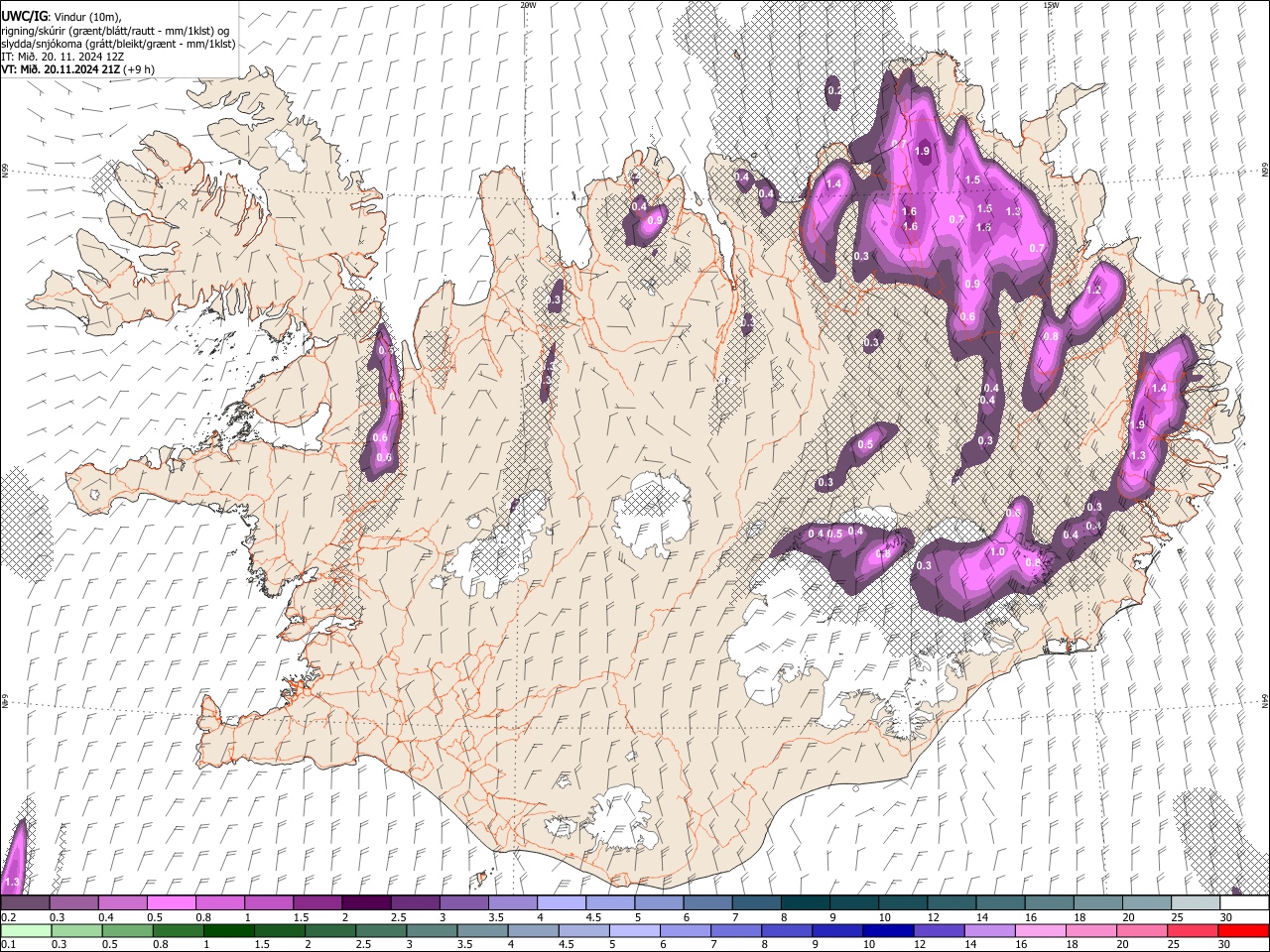This screenshot has width=1270, height=952.
Task: Pick the white 30 snow scale swatch
Action: click(1244, 903)
